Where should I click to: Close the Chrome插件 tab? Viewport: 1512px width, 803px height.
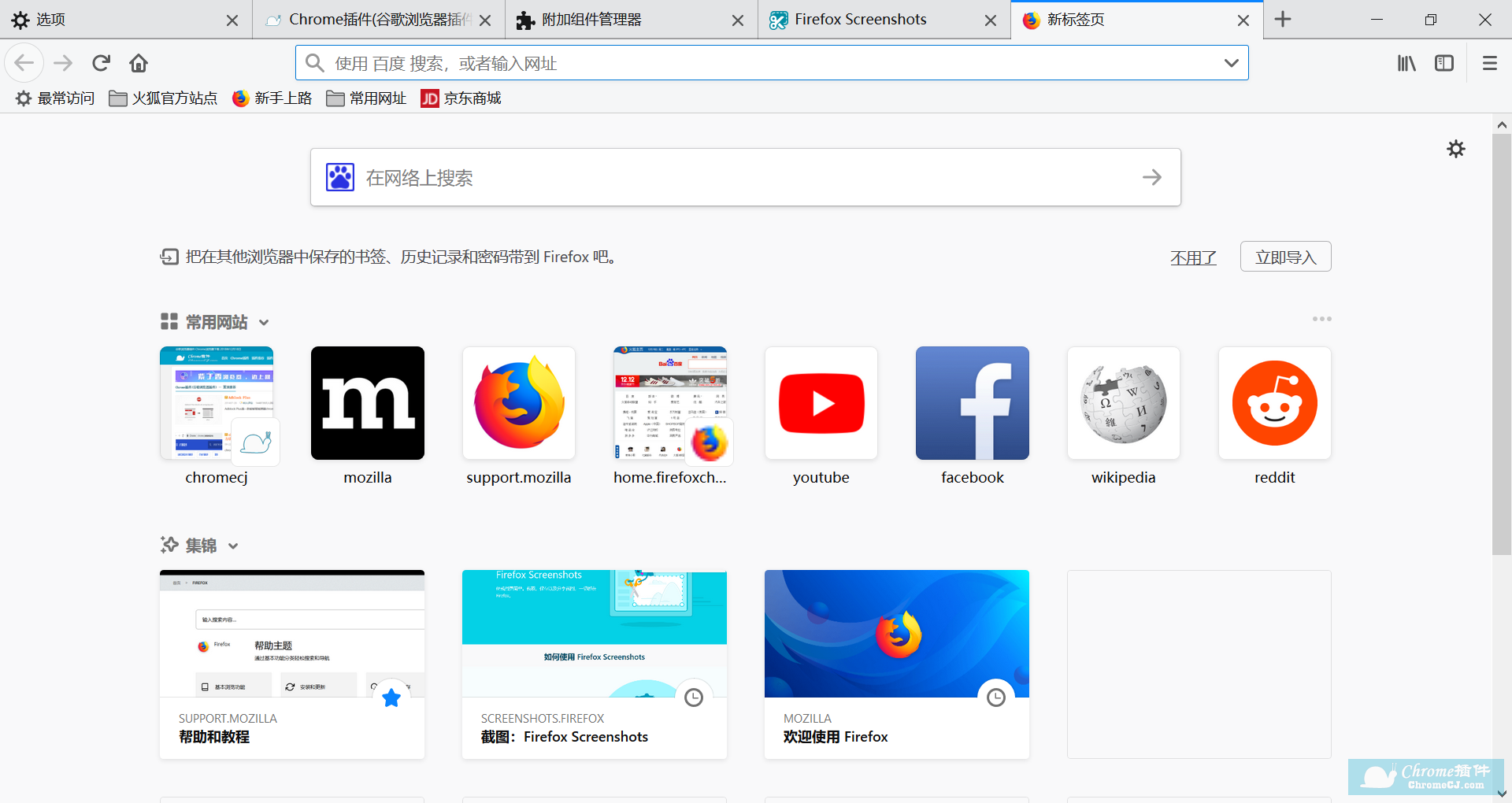(x=485, y=20)
